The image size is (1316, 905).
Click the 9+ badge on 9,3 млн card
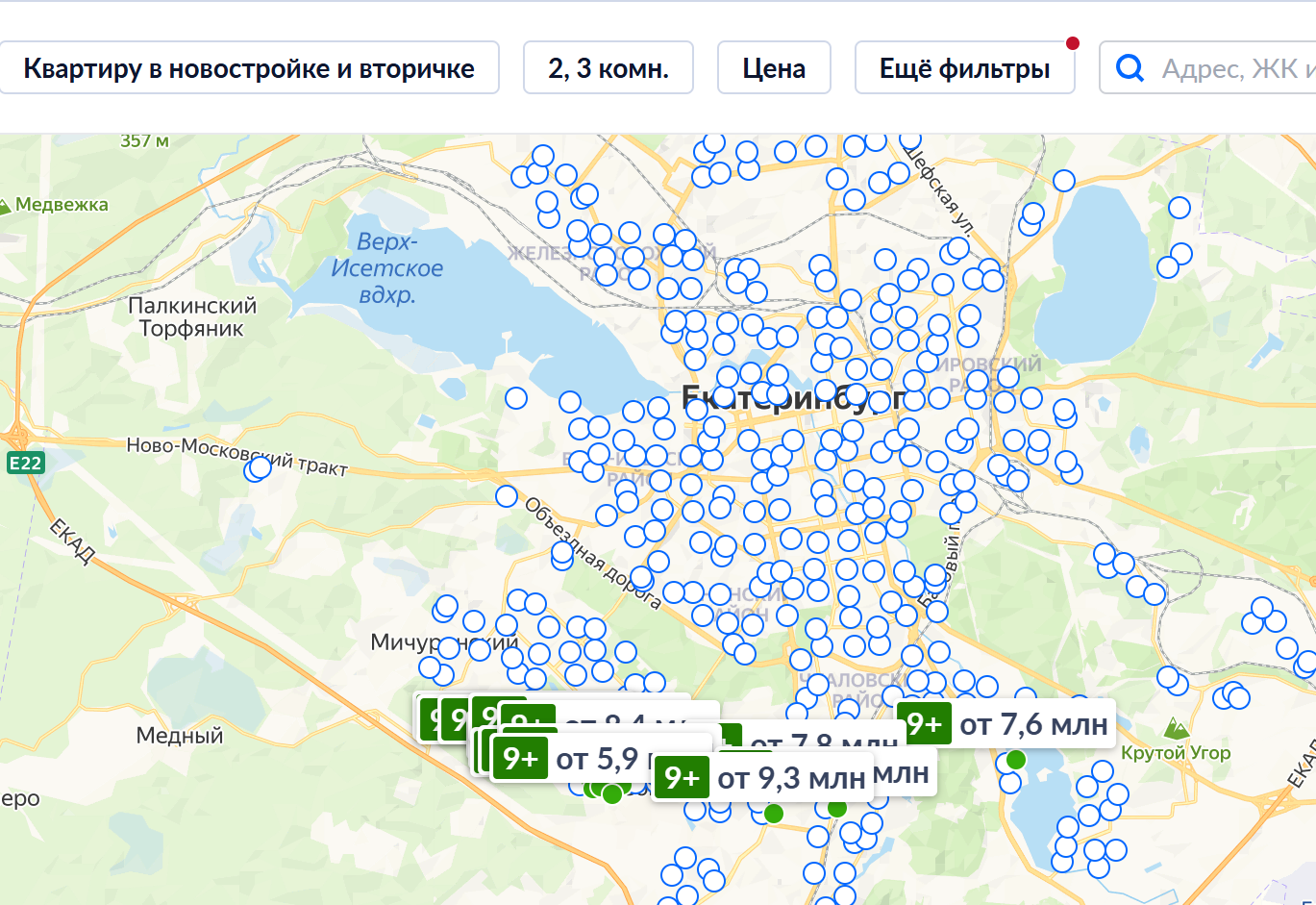pos(682,777)
